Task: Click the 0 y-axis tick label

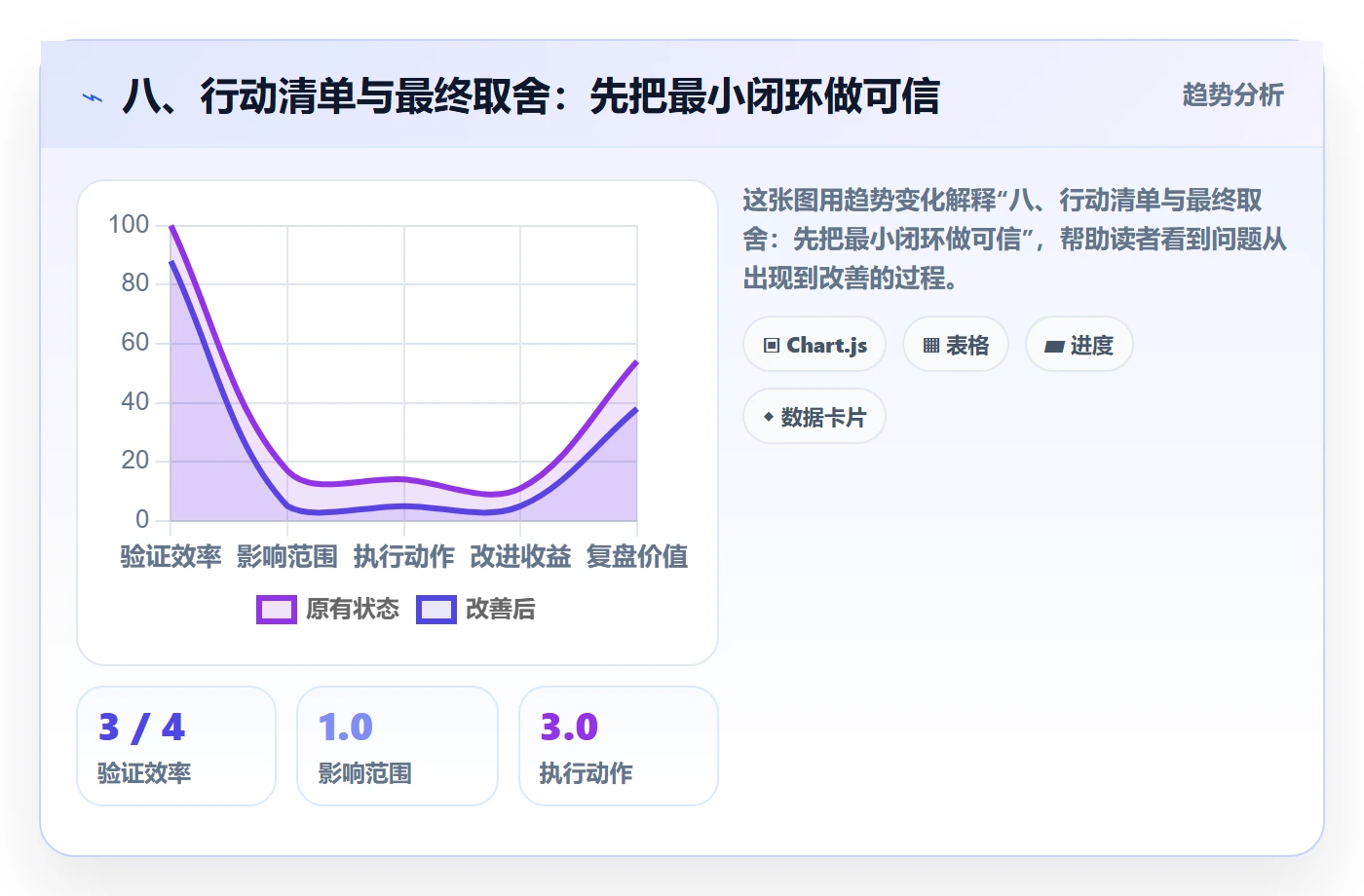Action: click(x=142, y=520)
